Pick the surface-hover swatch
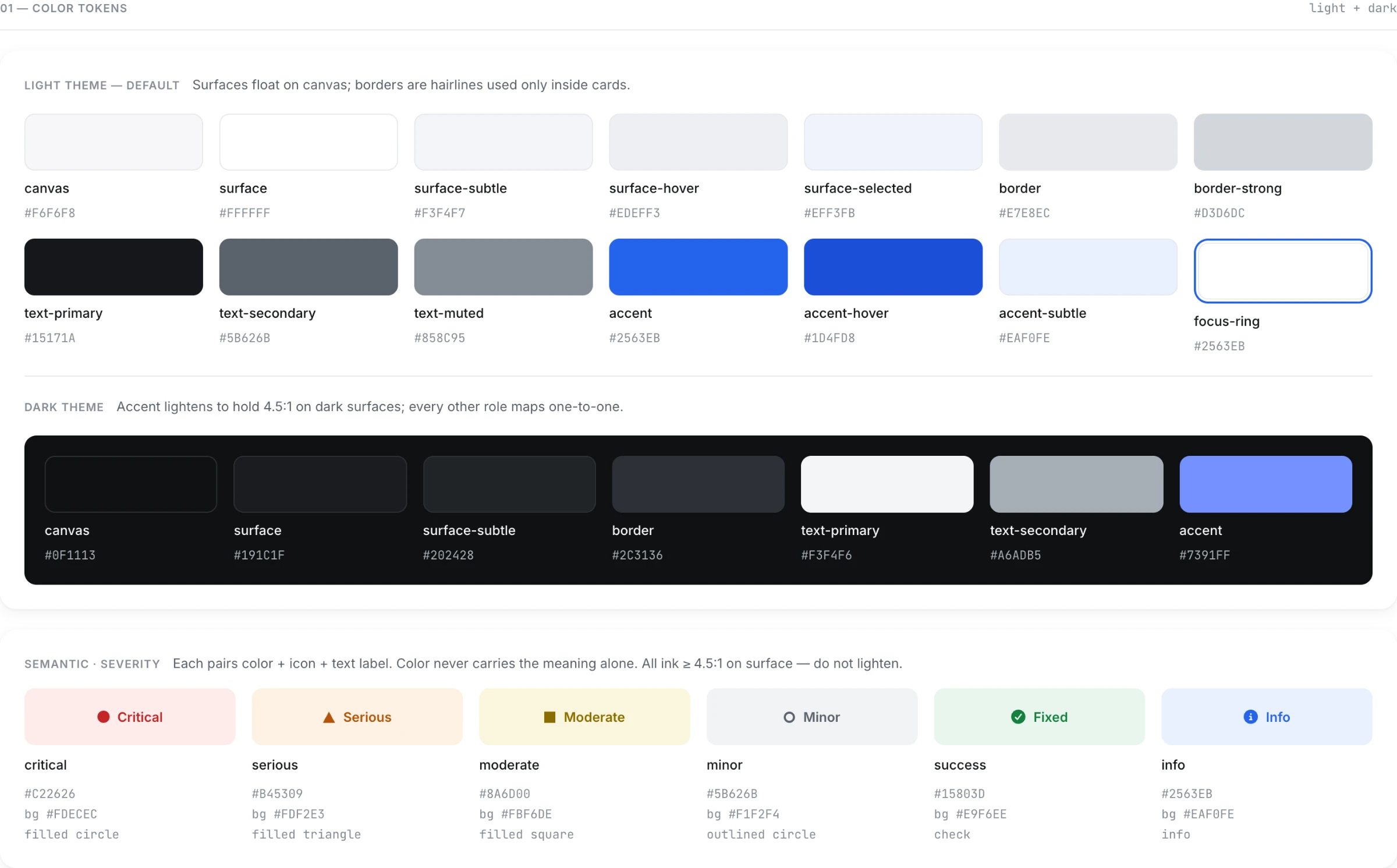 698,142
